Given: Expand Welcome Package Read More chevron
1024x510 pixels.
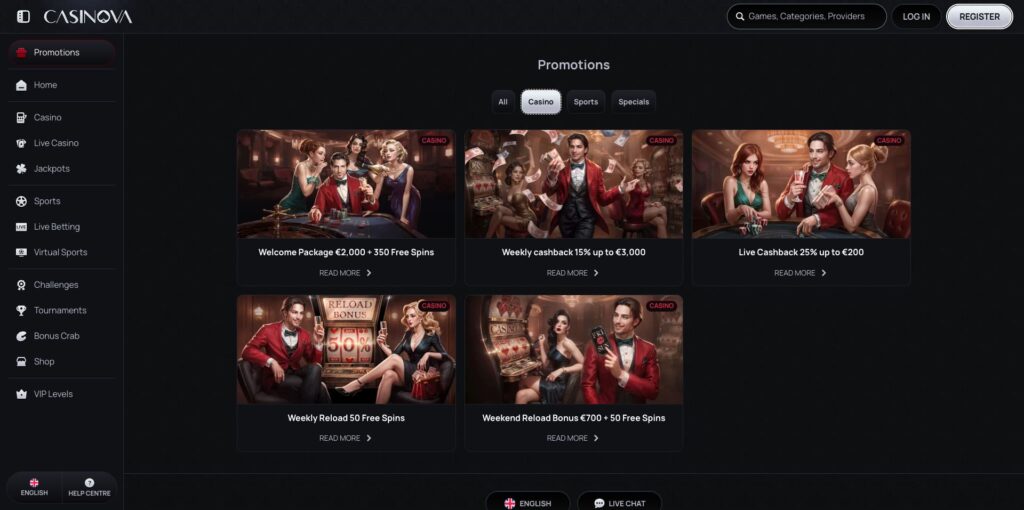Looking at the screenshot, I should pyautogui.click(x=369, y=273).
